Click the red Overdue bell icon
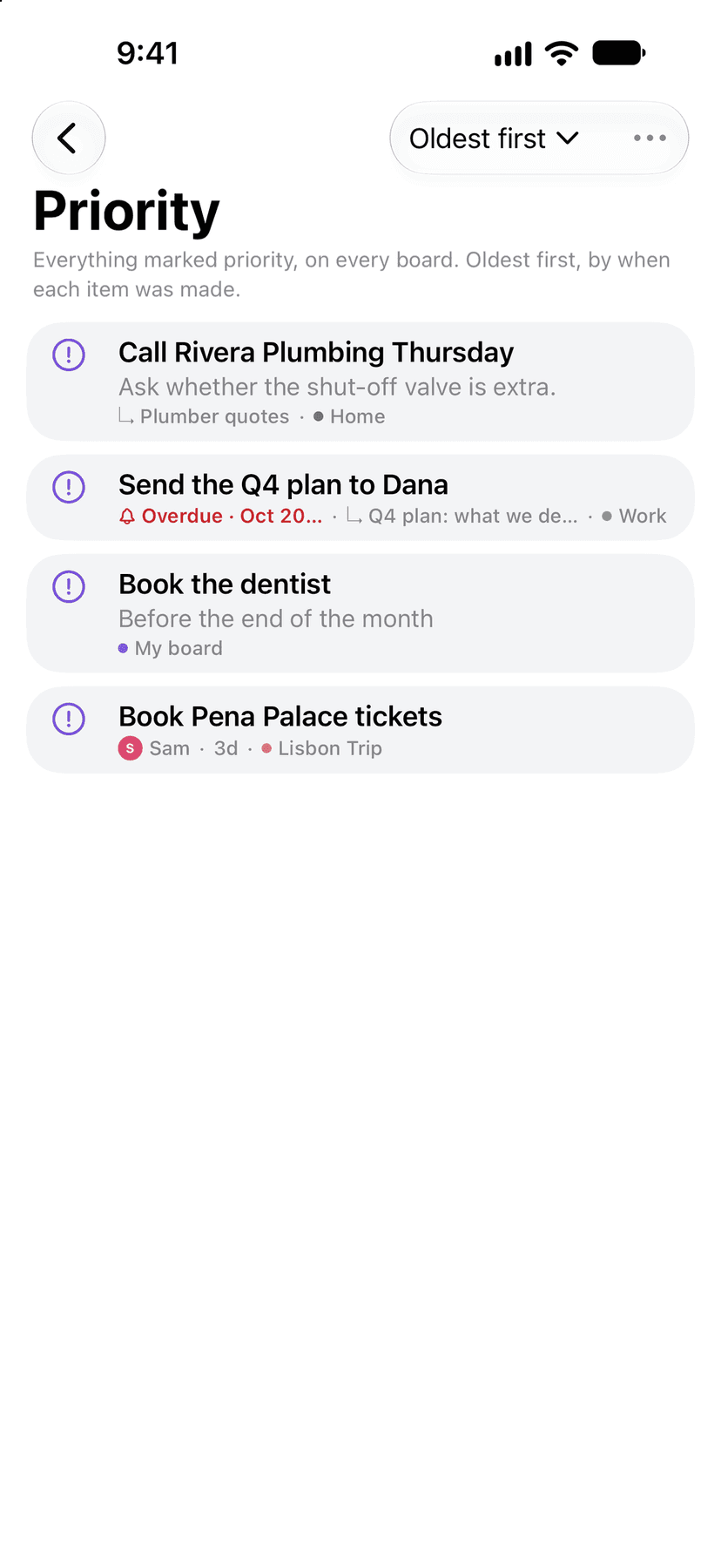 pos(127,517)
